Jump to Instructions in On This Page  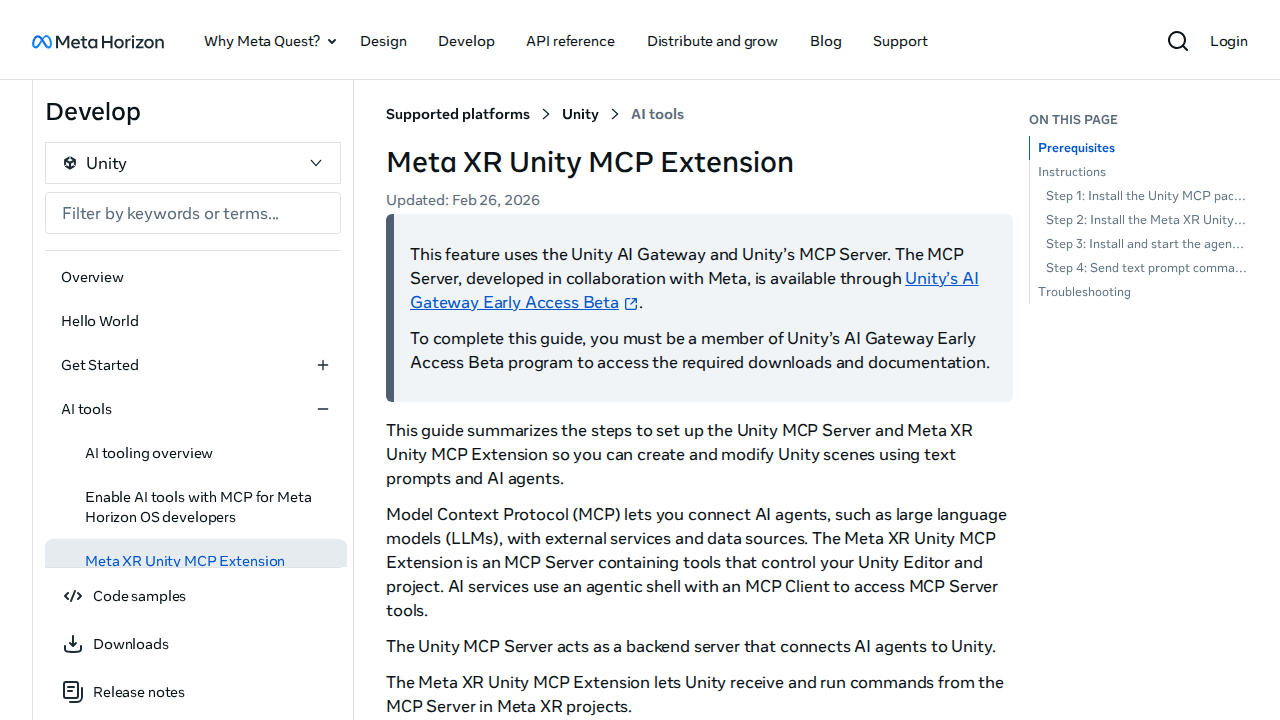coord(1072,172)
